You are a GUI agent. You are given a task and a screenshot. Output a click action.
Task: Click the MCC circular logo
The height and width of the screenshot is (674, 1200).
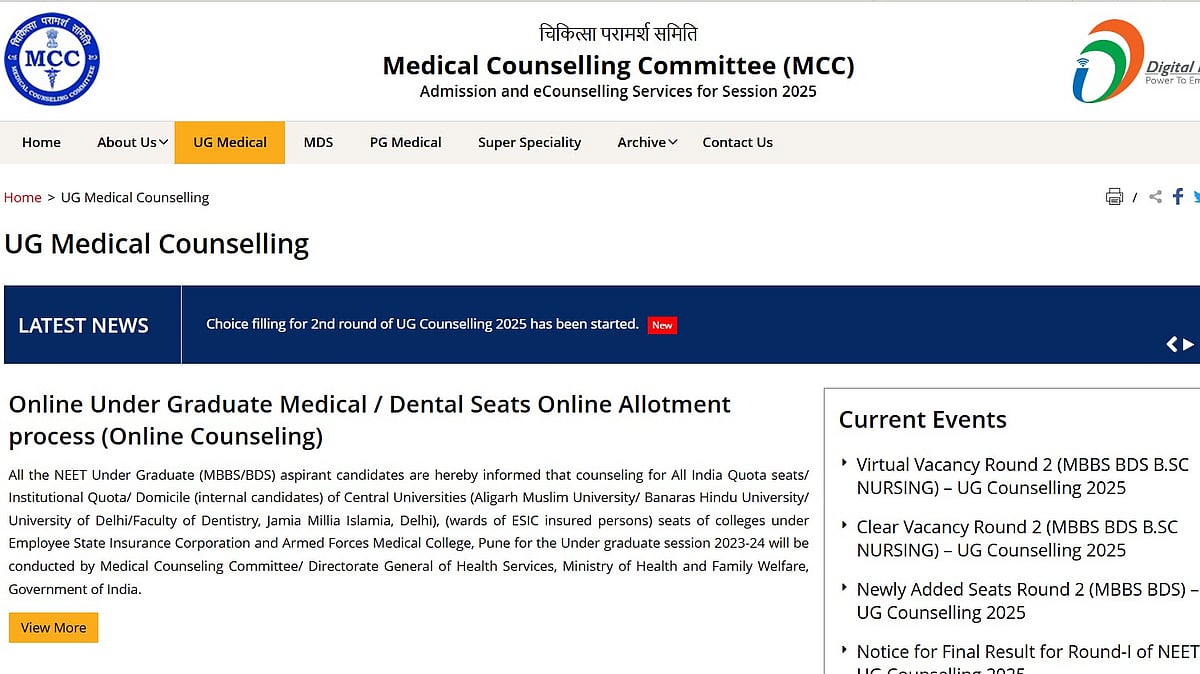coord(51,59)
